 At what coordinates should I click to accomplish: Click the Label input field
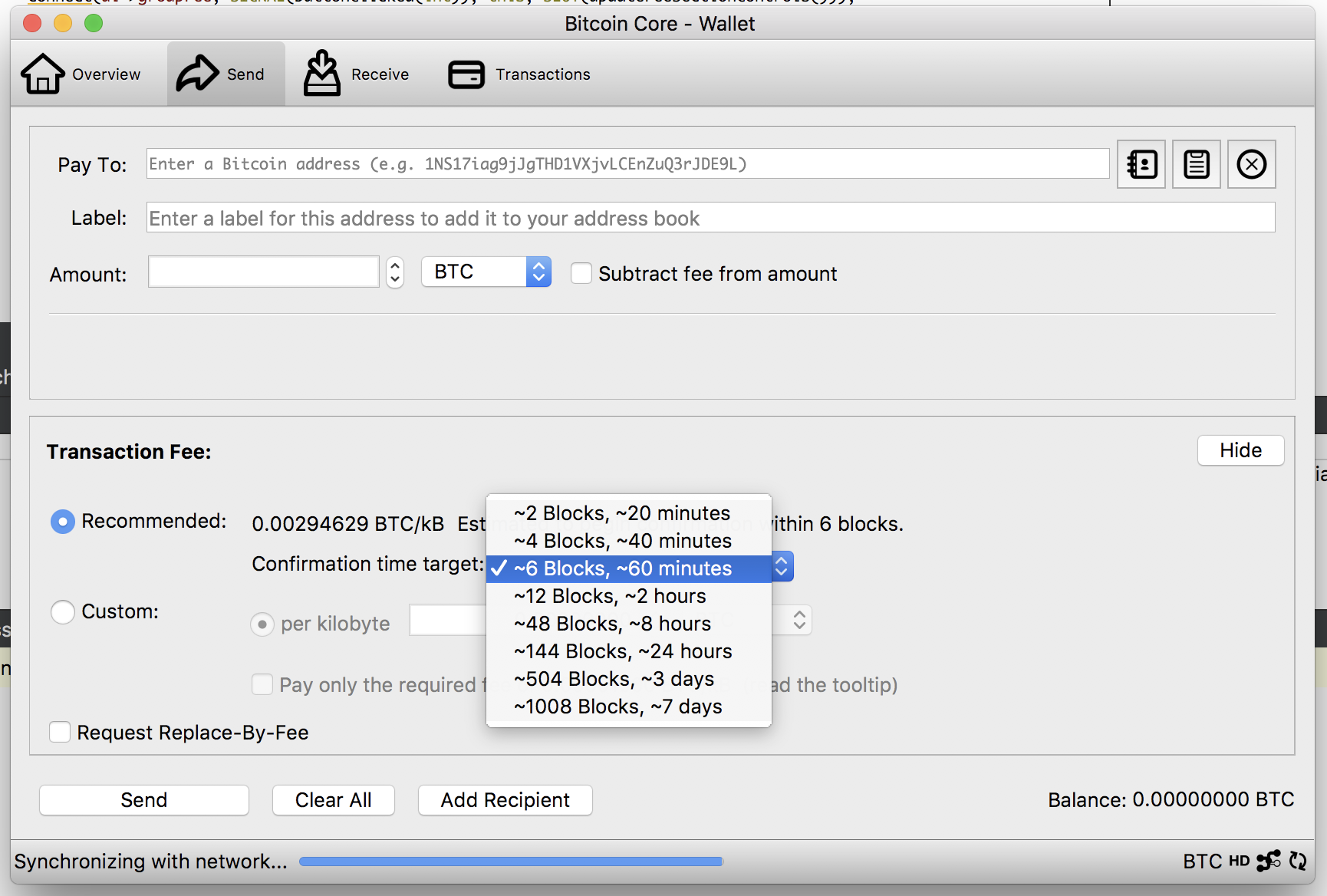point(710,218)
